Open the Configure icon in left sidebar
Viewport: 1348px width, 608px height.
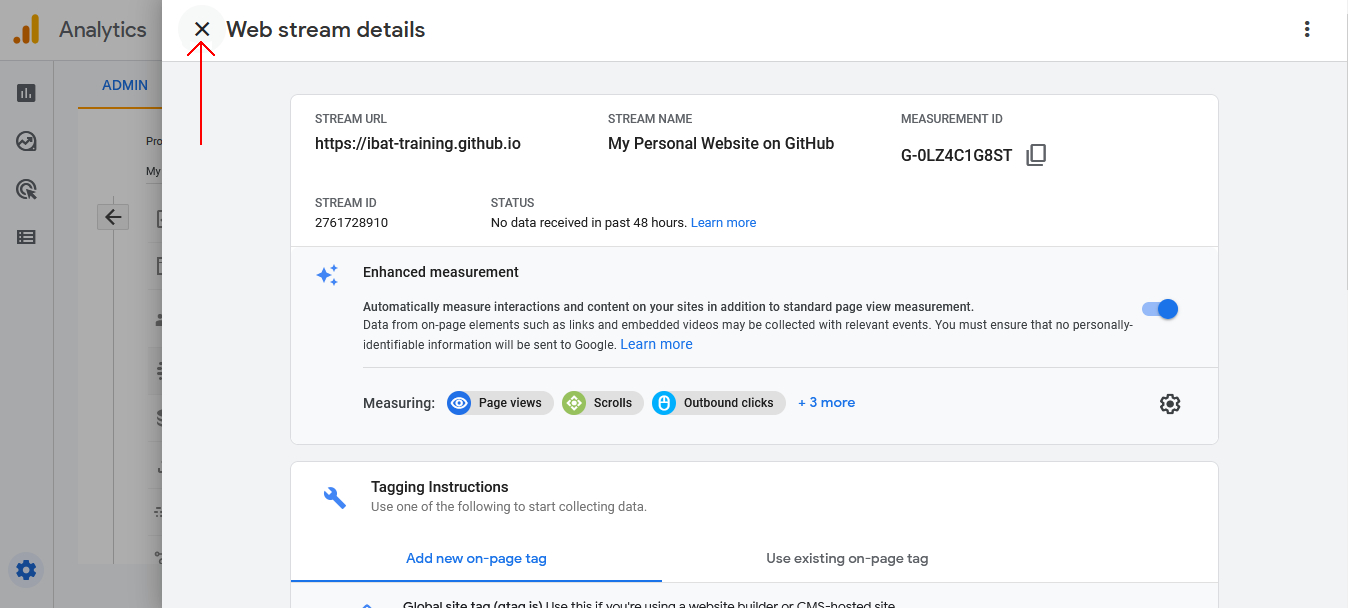point(26,237)
